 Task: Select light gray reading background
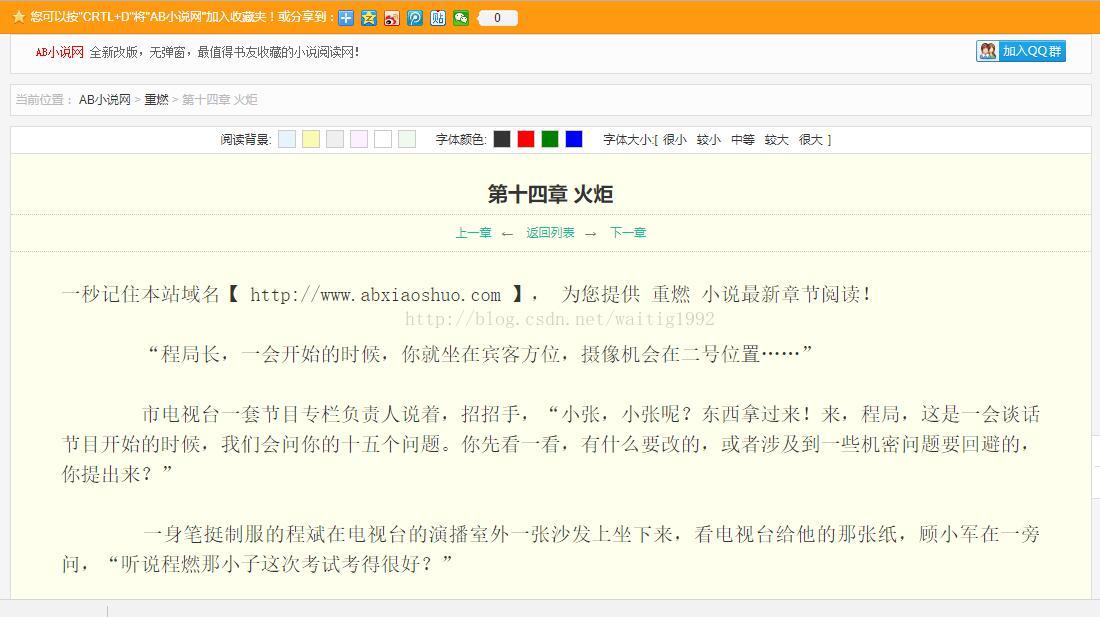pos(335,139)
